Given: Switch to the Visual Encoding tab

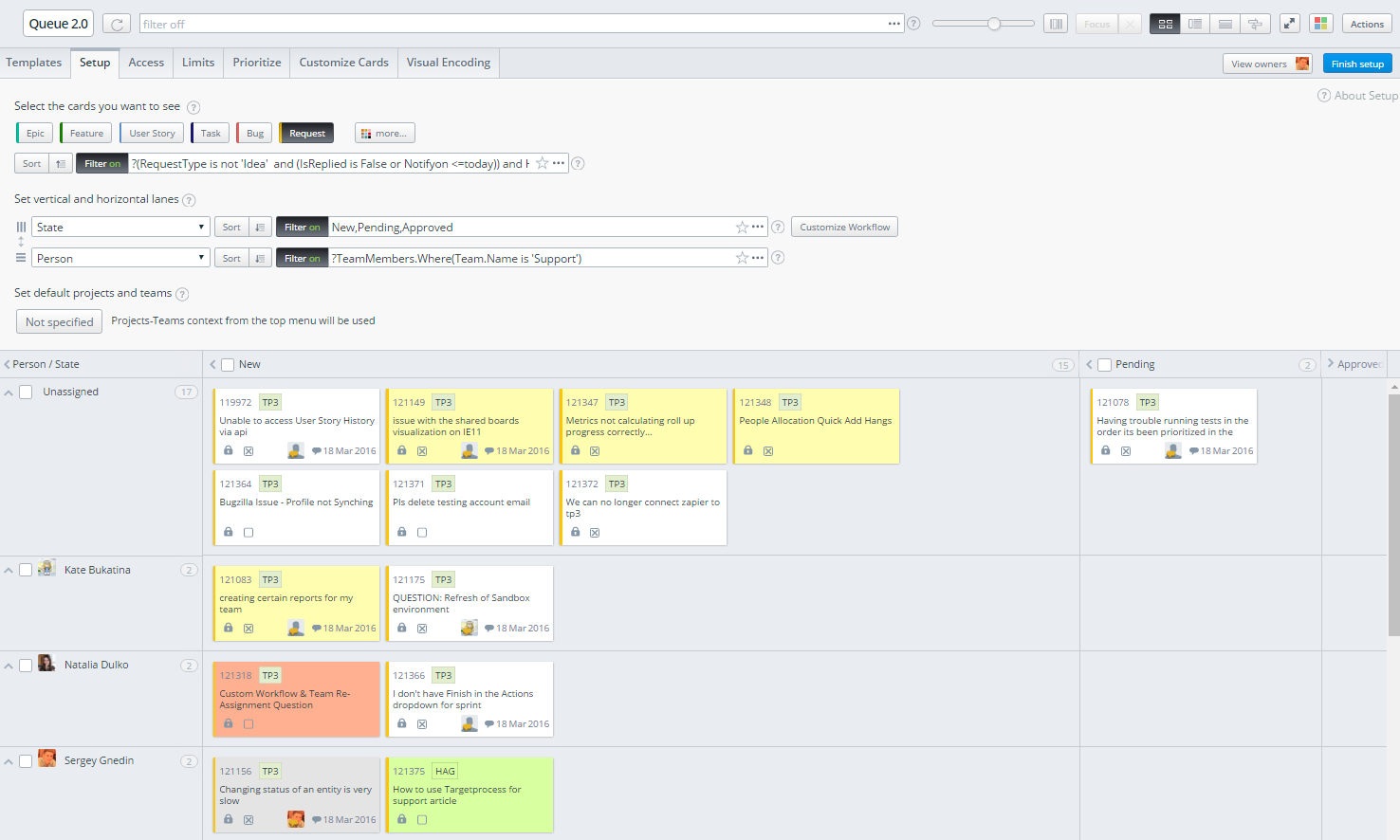Looking at the screenshot, I should (448, 63).
